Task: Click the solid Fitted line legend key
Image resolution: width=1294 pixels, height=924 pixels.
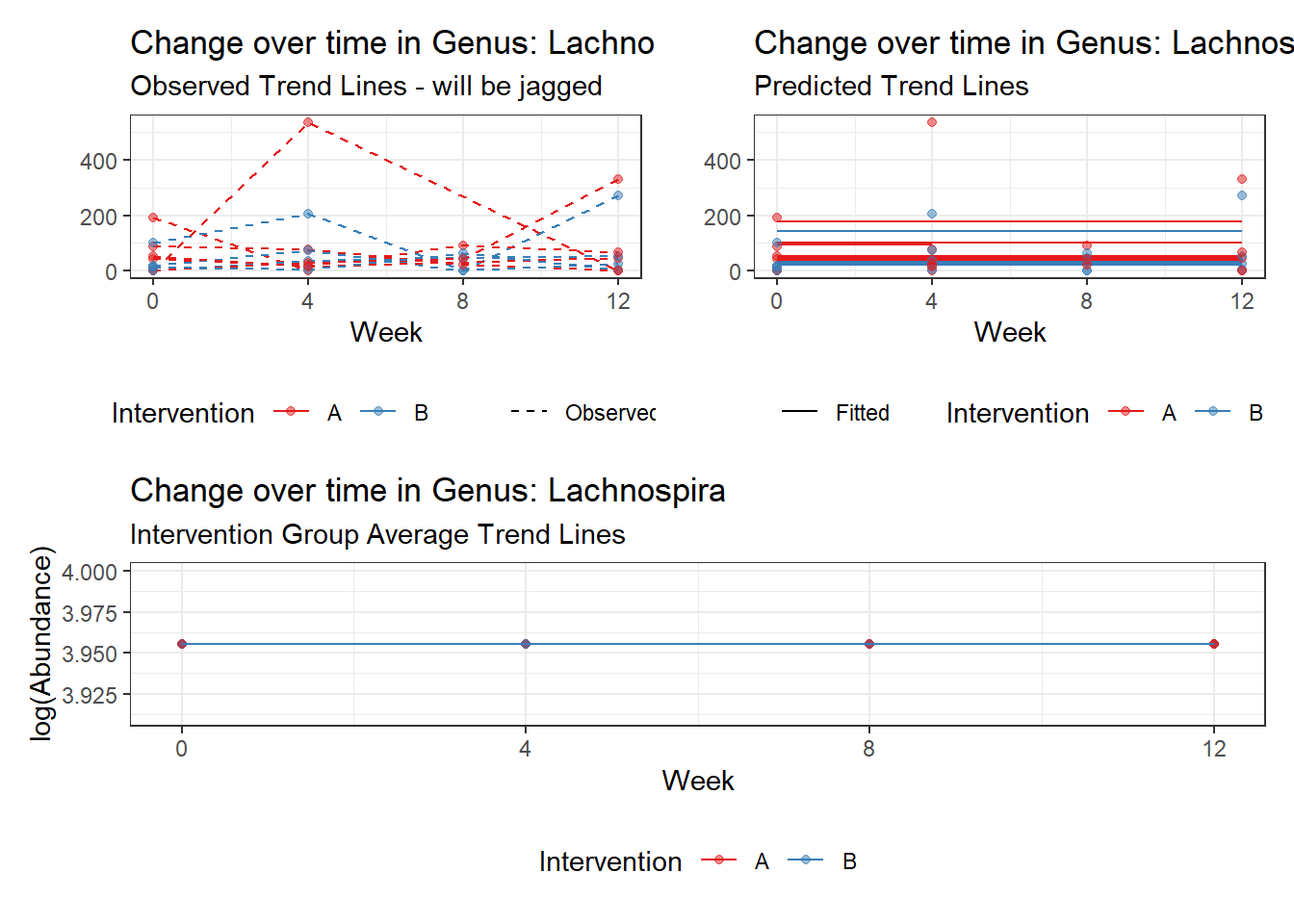Action: pyautogui.click(x=799, y=412)
